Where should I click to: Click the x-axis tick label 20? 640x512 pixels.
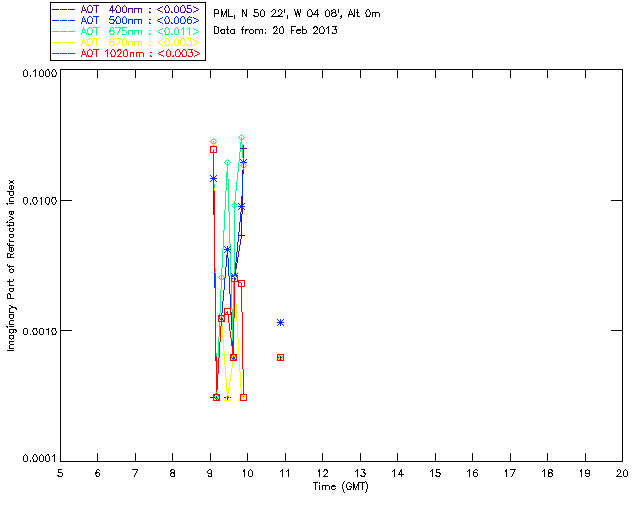[x=622, y=473]
